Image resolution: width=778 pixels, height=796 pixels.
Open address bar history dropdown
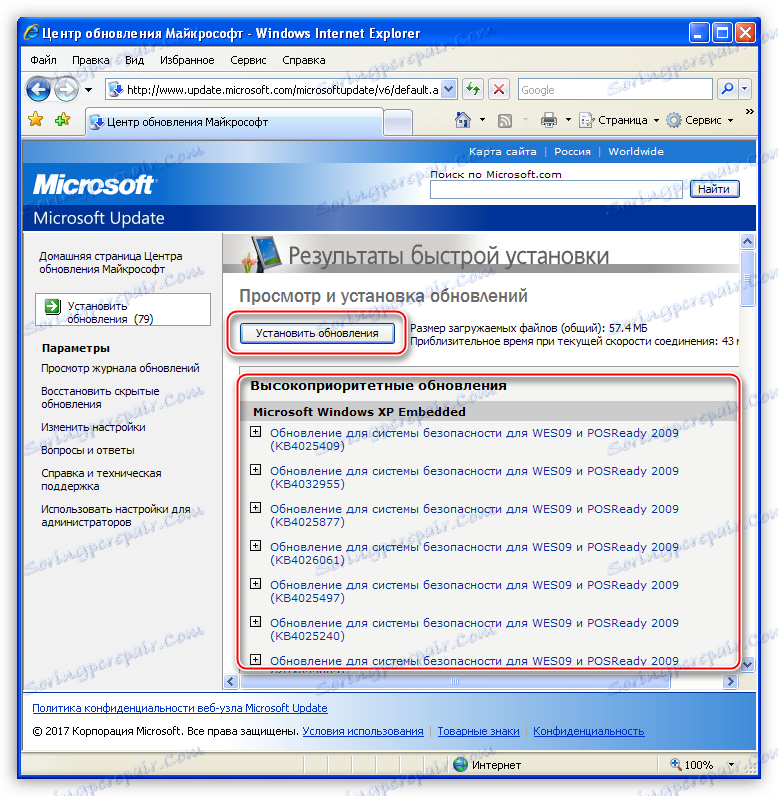point(449,90)
